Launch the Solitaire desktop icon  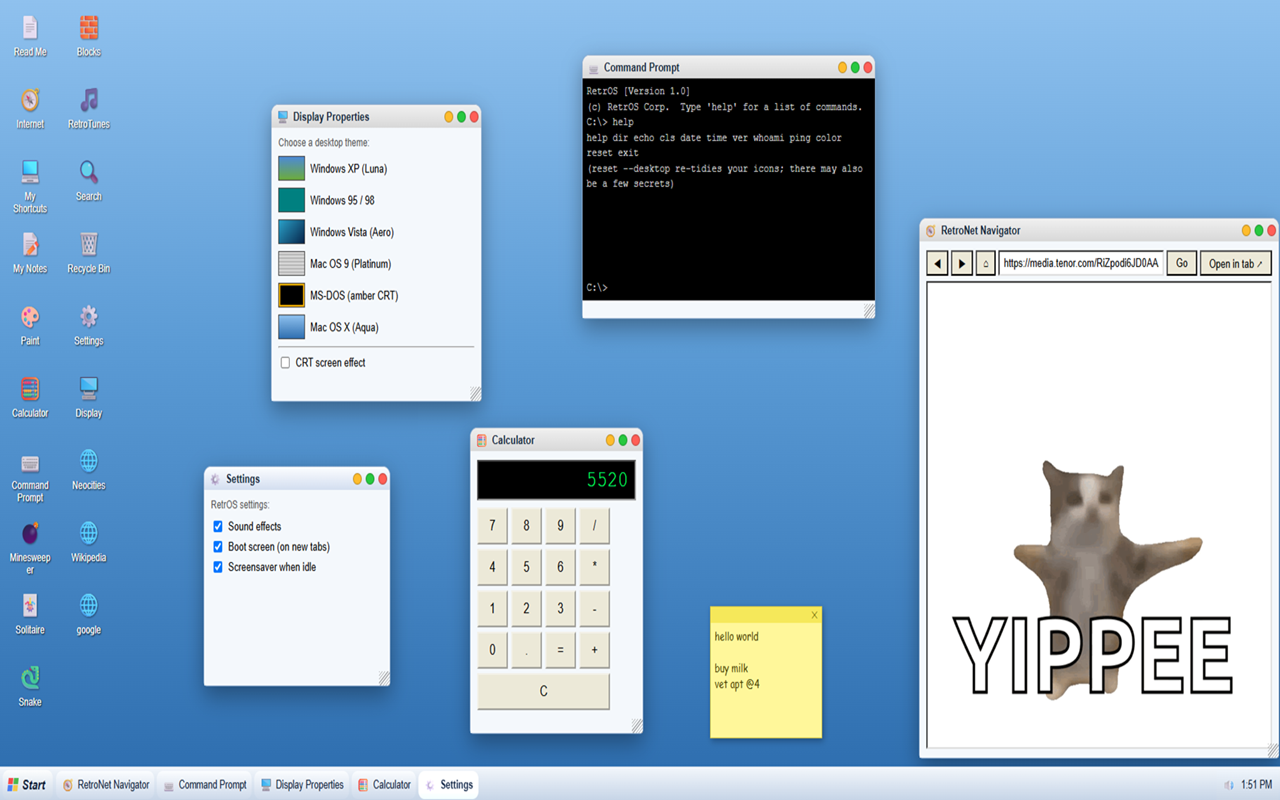click(30, 613)
